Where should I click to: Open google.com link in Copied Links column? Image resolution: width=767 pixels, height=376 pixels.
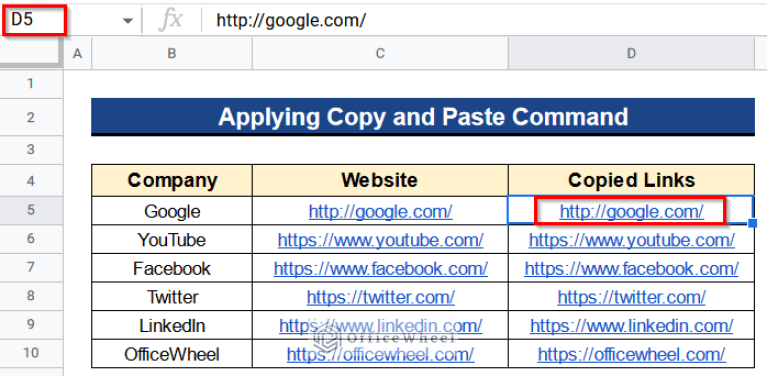[x=632, y=211]
